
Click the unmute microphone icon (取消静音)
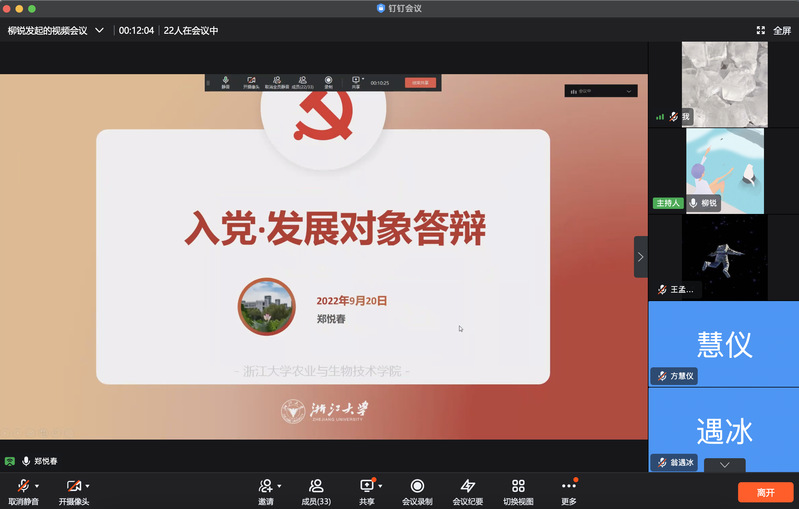click(x=23, y=486)
